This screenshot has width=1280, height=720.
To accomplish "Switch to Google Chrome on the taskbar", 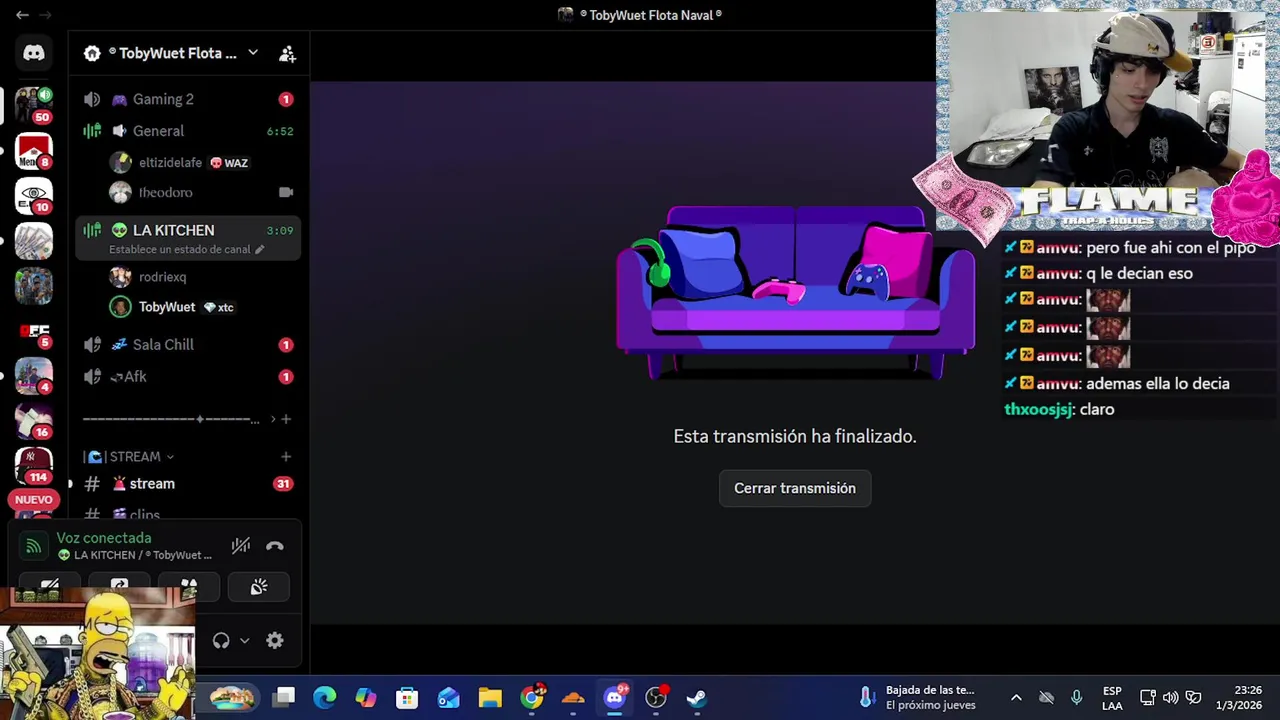I will [532, 697].
